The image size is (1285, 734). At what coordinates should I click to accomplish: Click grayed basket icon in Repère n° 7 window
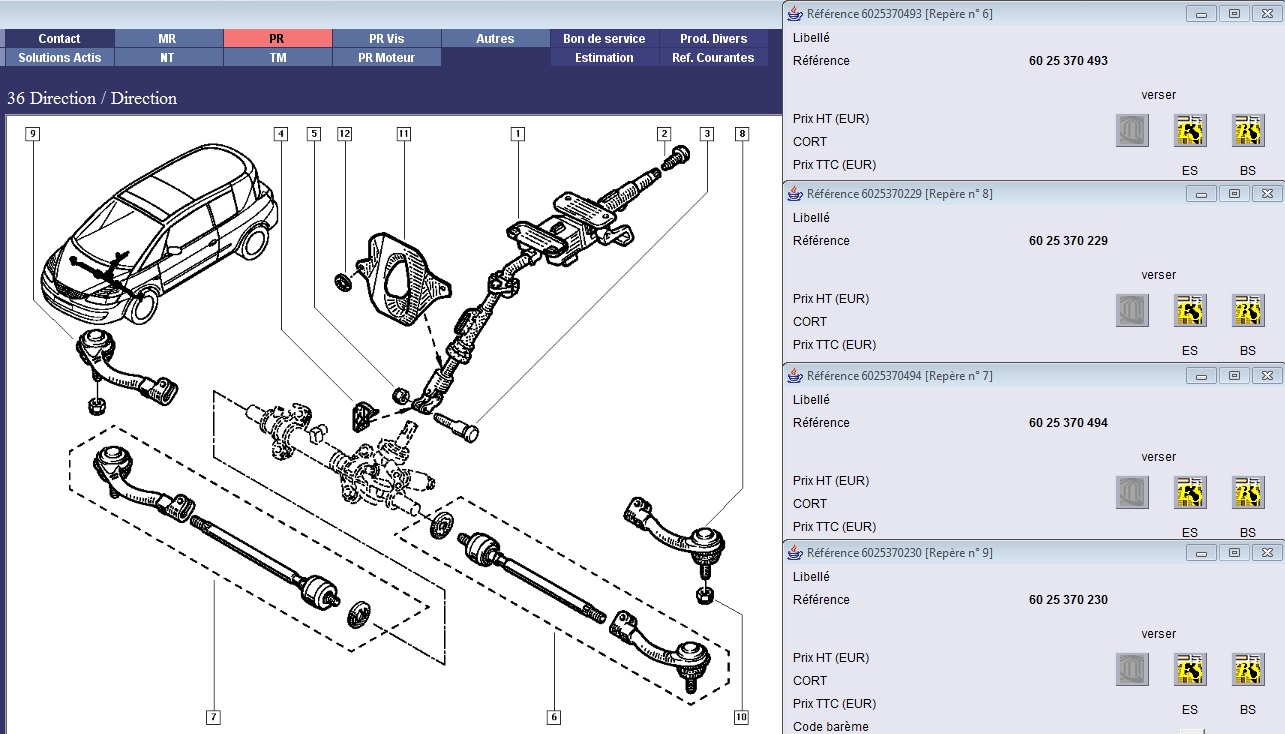point(1132,493)
